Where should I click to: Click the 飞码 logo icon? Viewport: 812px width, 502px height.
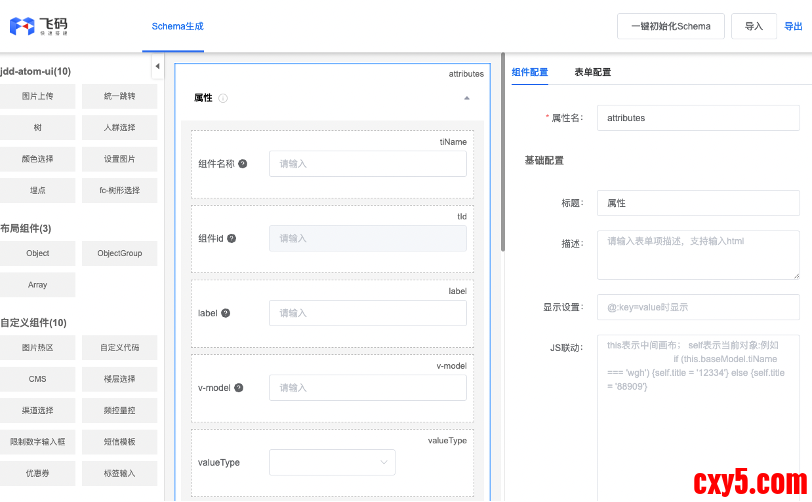coord(22,26)
